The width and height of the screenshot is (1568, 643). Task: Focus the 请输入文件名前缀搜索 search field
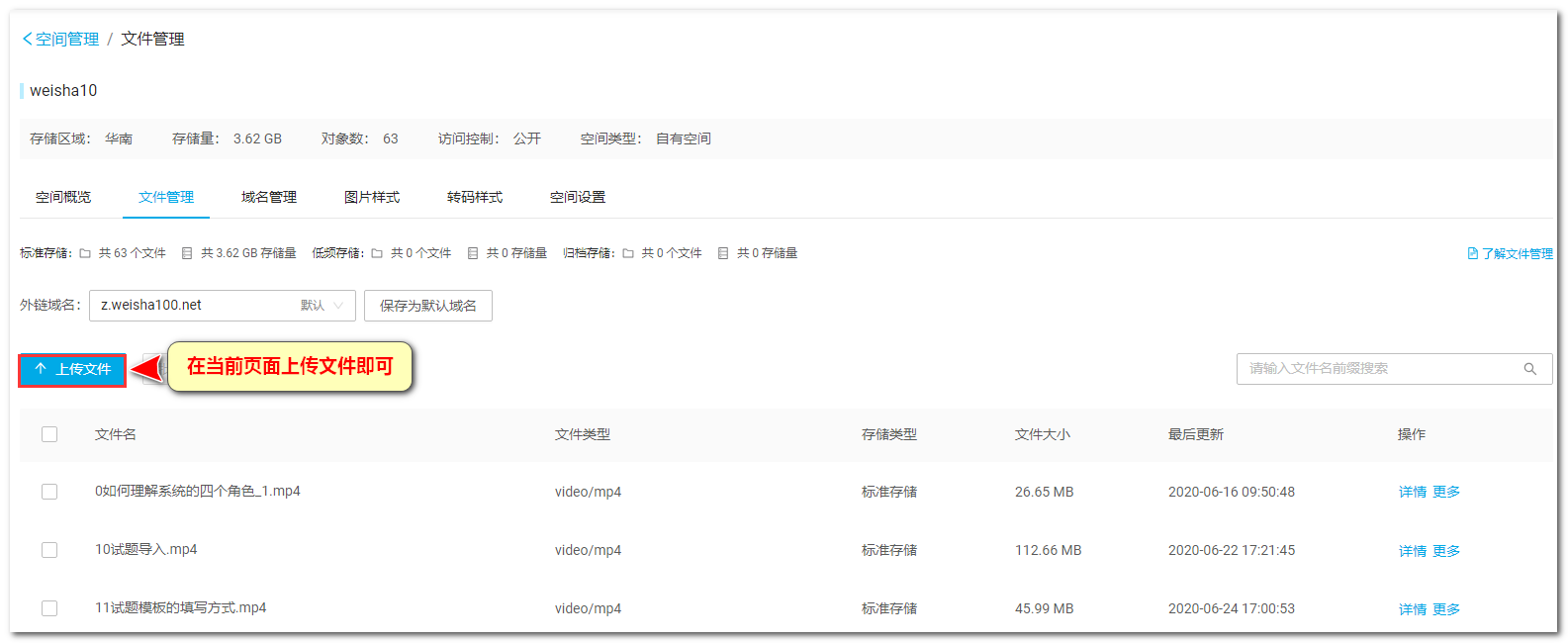pyautogui.click(x=1380, y=369)
